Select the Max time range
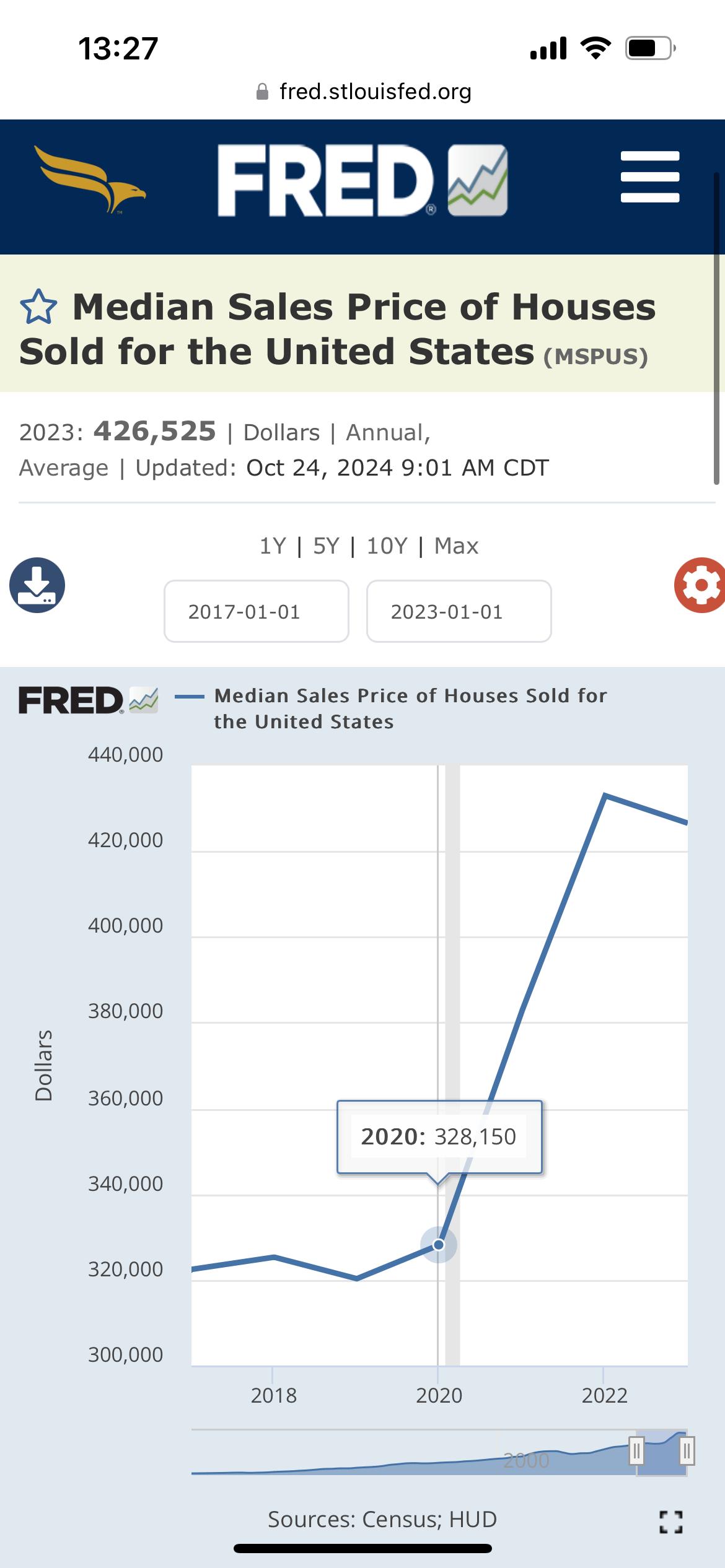The image size is (725, 1568). (457, 546)
